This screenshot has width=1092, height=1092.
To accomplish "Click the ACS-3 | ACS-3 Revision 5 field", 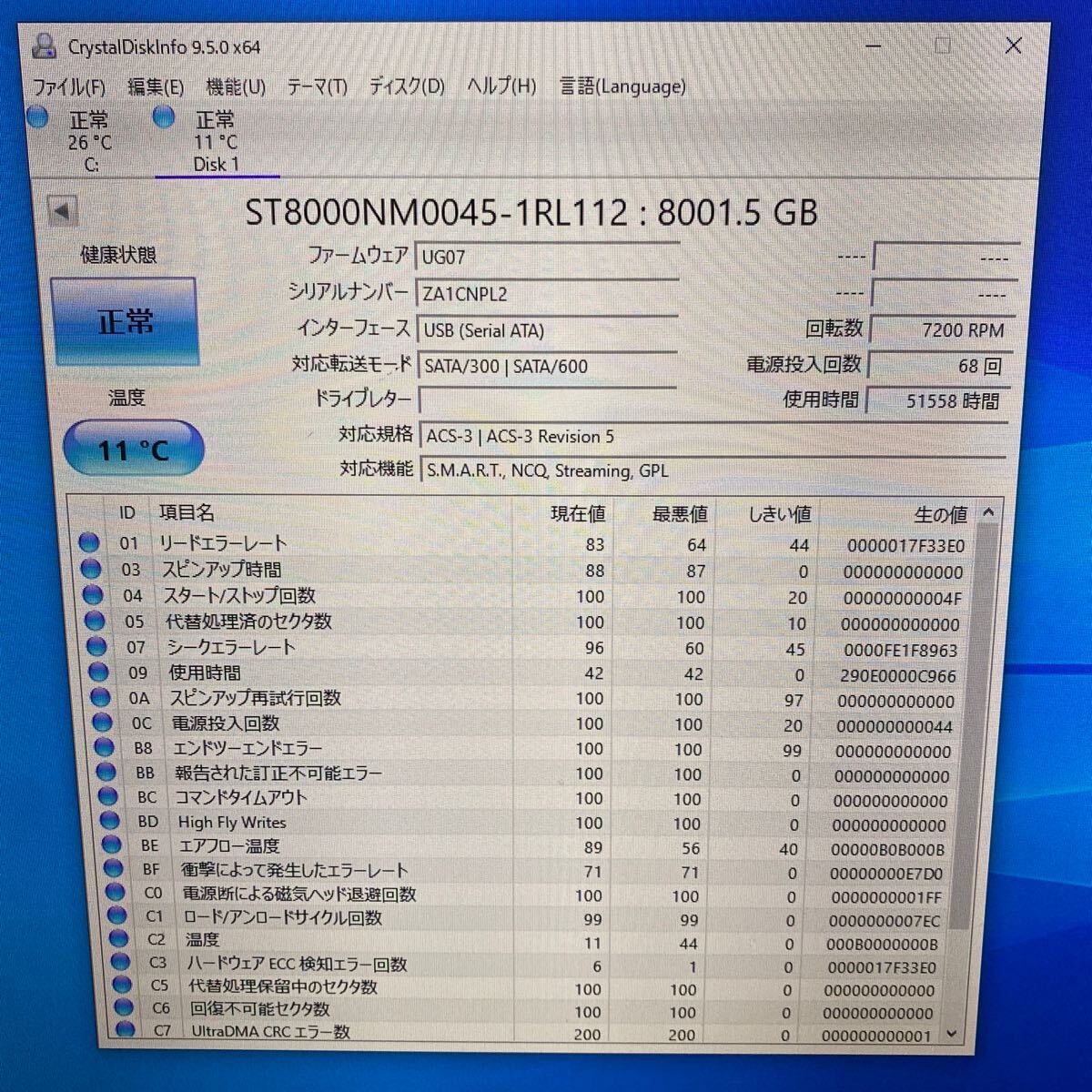I will coord(713,436).
